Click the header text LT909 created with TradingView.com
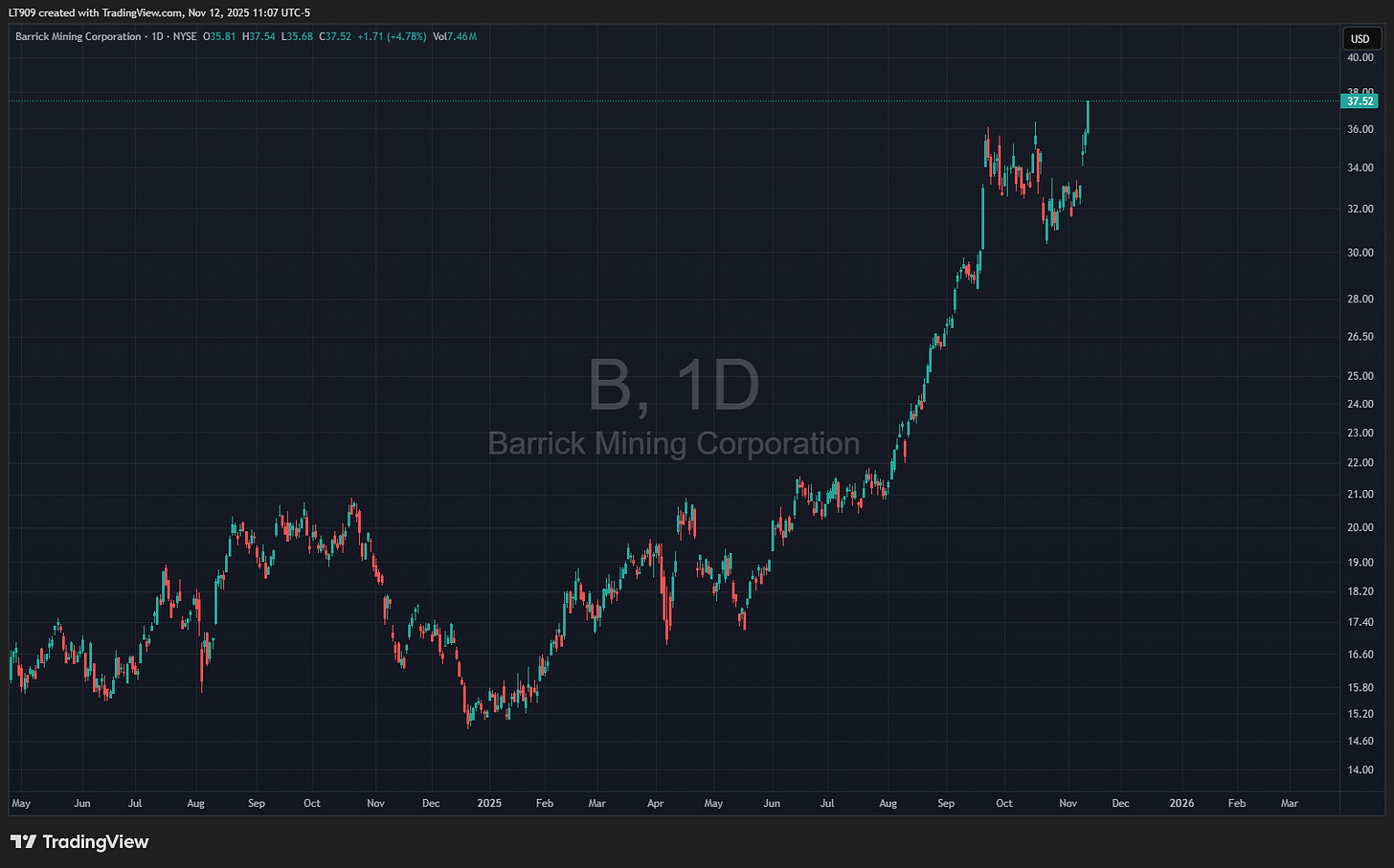 tap(94, 12)
